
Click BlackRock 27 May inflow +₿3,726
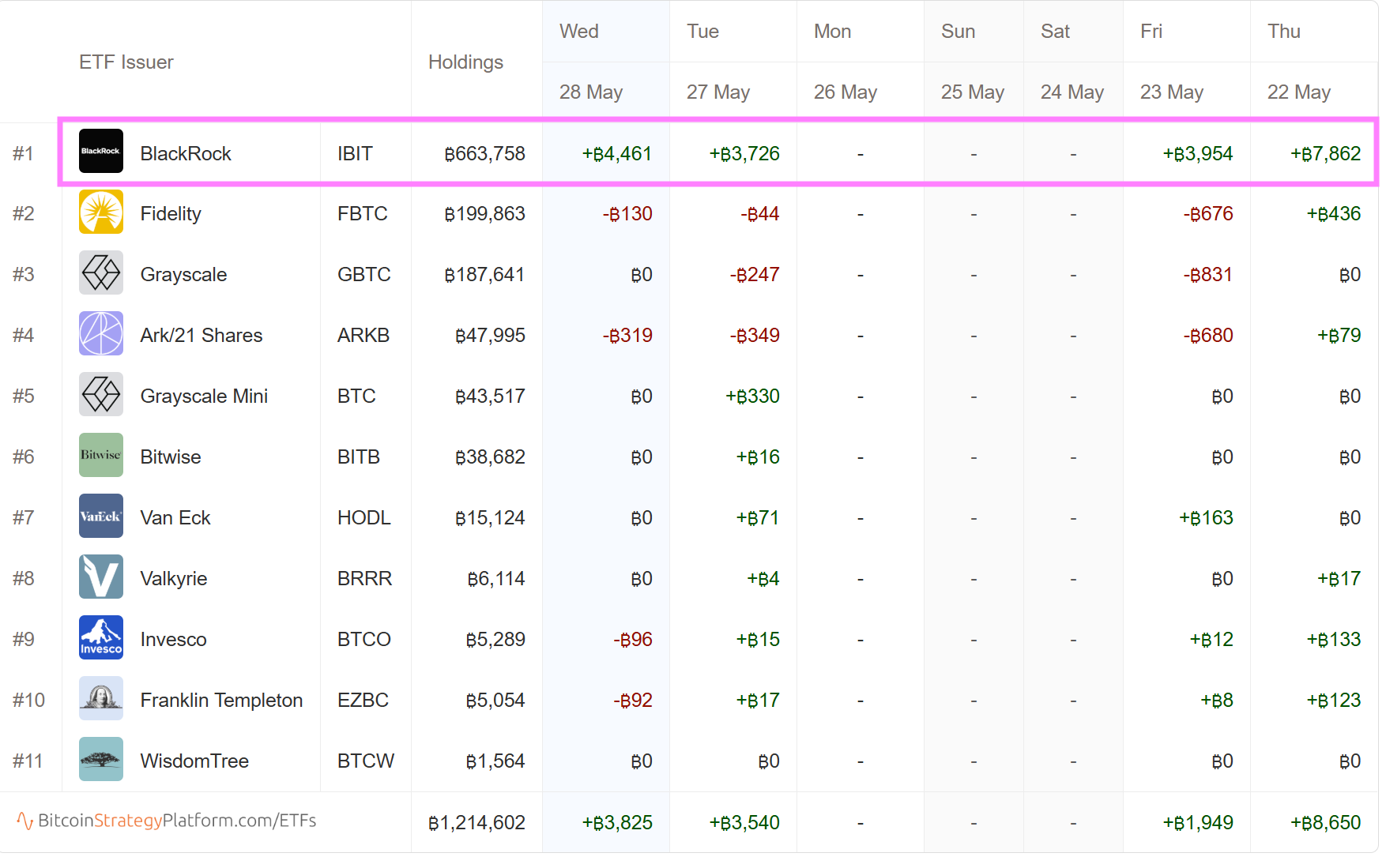click(744, 153)
